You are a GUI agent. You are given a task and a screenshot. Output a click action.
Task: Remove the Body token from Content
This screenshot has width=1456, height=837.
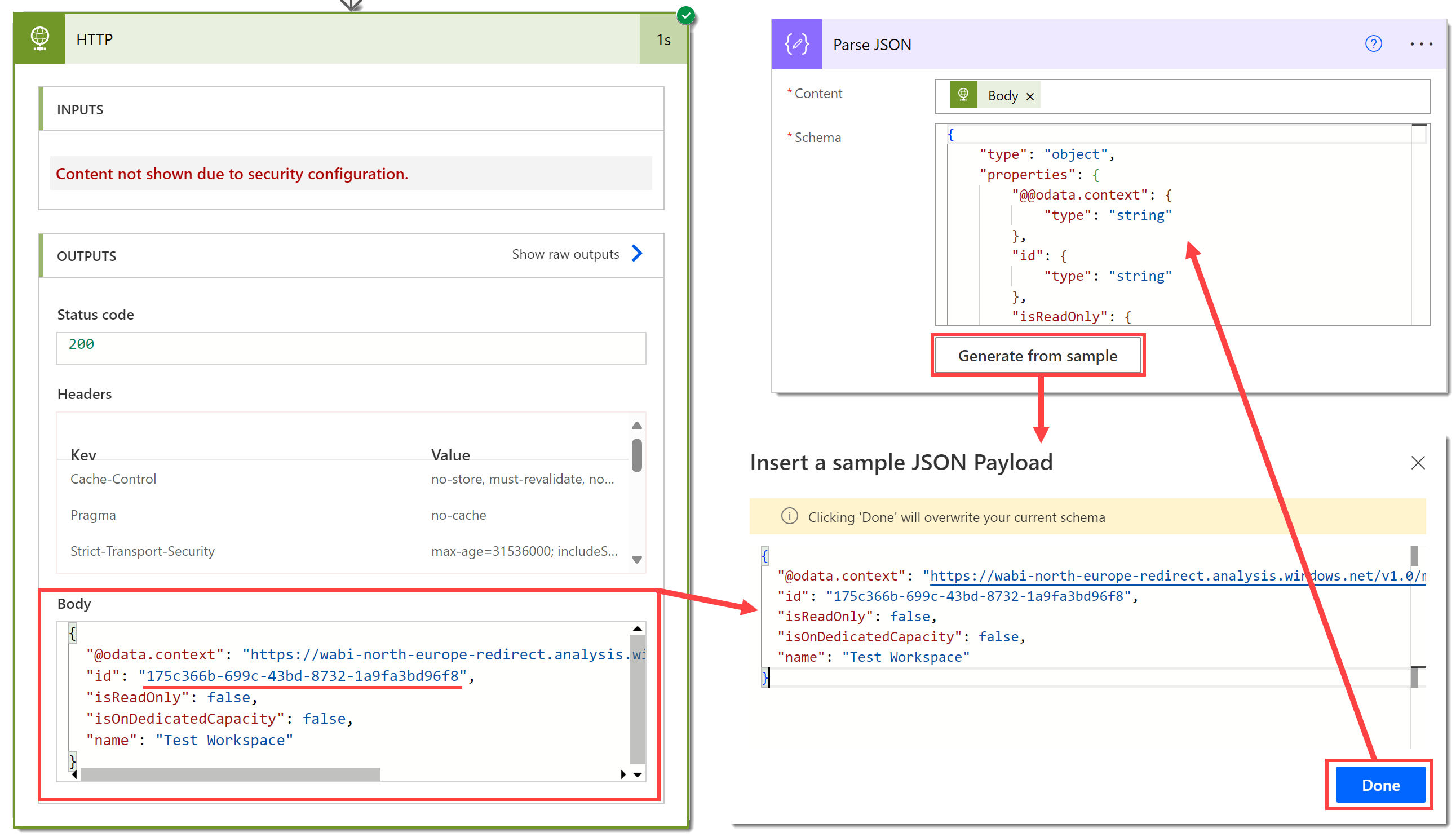click(1030, 96)
